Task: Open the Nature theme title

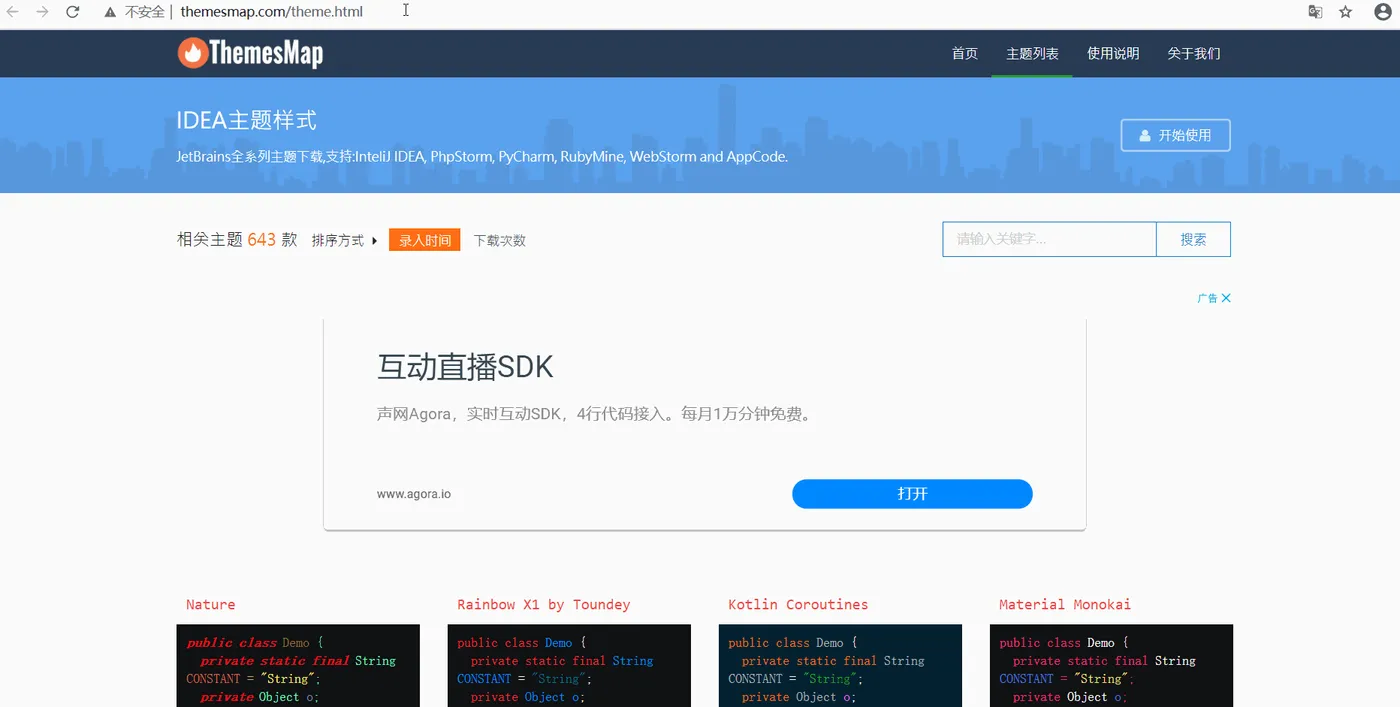Action: point(211,604)
